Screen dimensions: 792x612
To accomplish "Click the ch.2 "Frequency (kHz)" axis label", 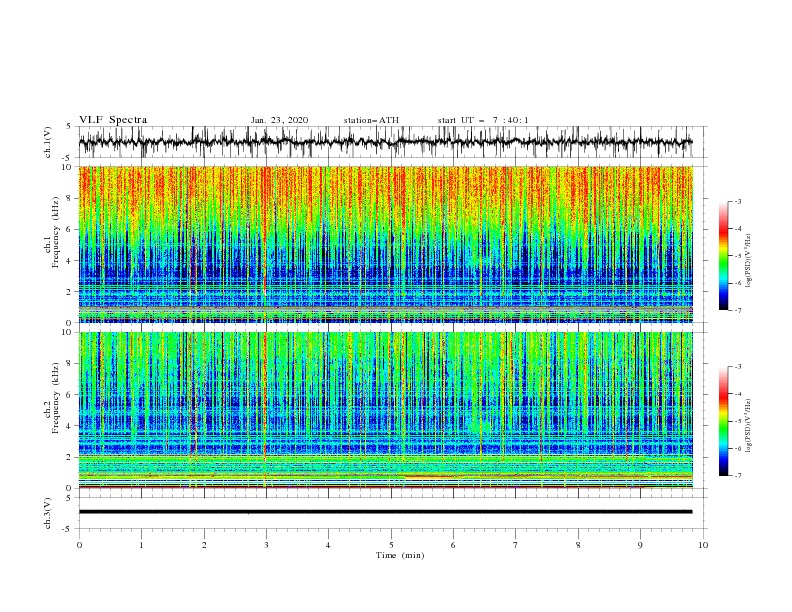I will (x=56, y=398).
